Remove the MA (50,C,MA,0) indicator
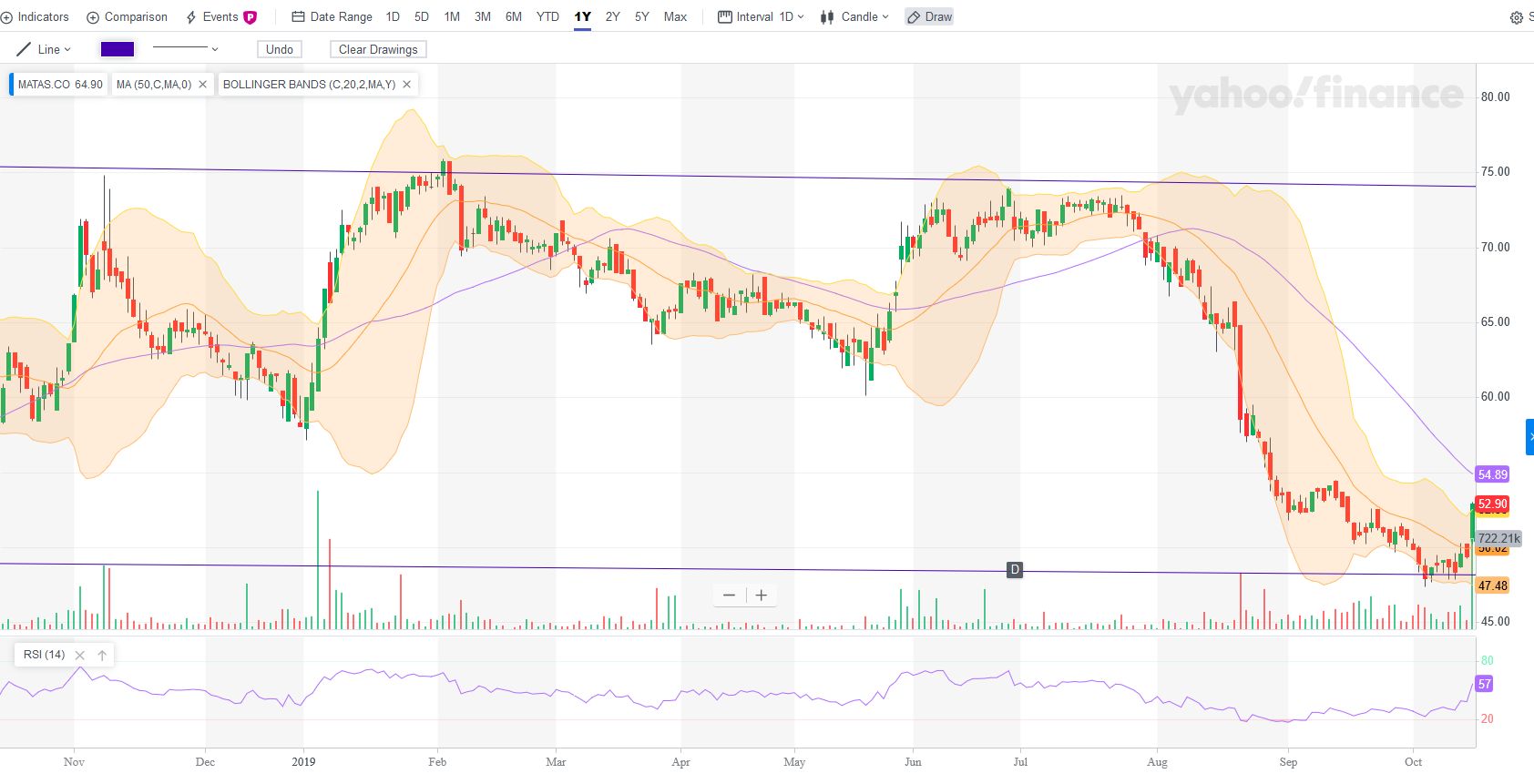The image size is (1534, 784). pyautogui.click(x=202, y=85)
